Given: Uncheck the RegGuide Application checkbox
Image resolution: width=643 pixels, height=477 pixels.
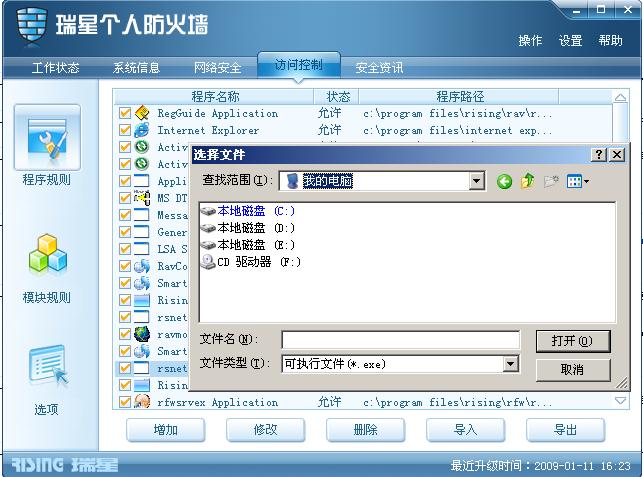Looking at the screenshot, I should click(125, 113).
